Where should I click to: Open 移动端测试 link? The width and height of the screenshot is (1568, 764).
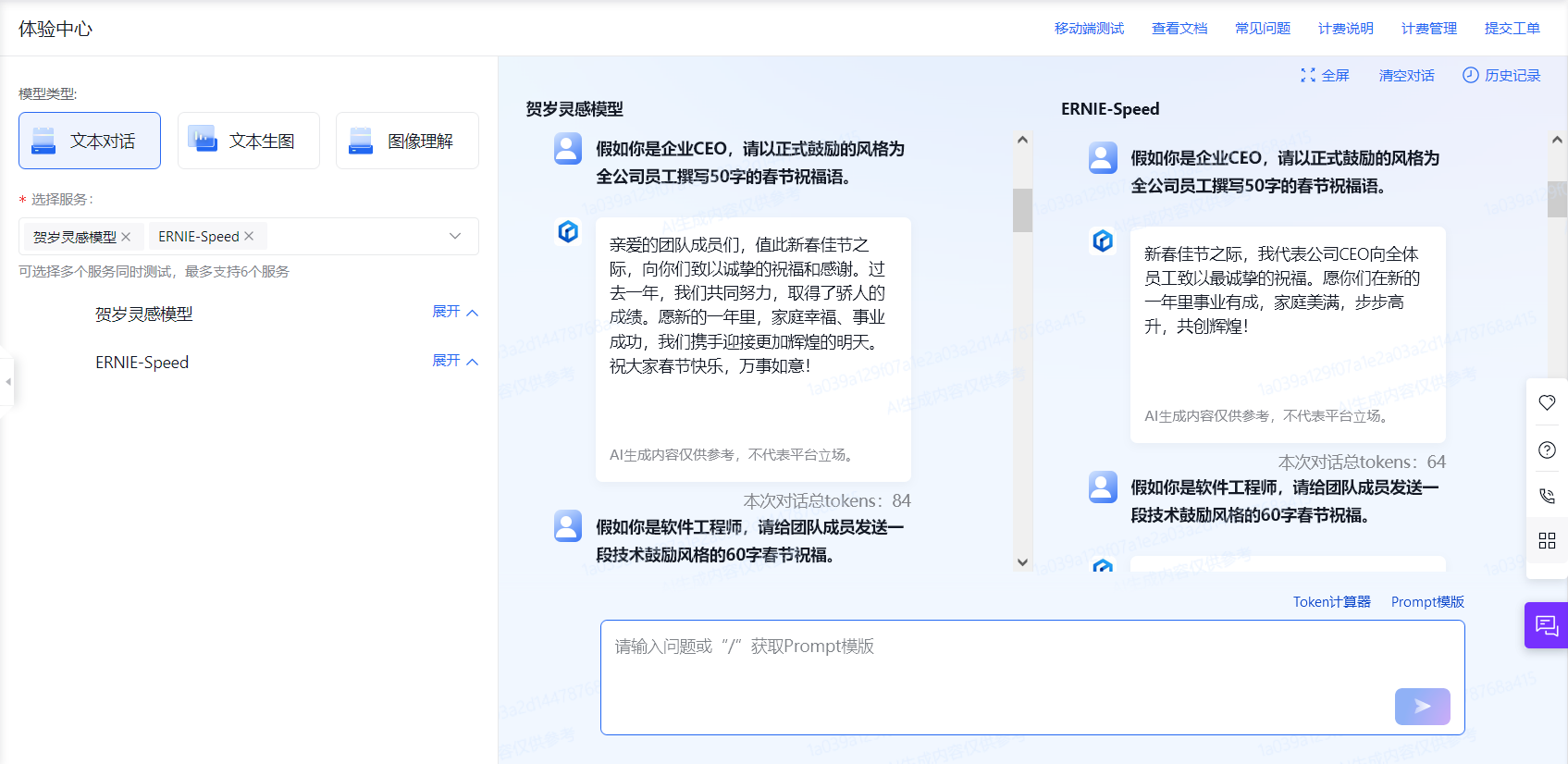tap(1089, 29)
